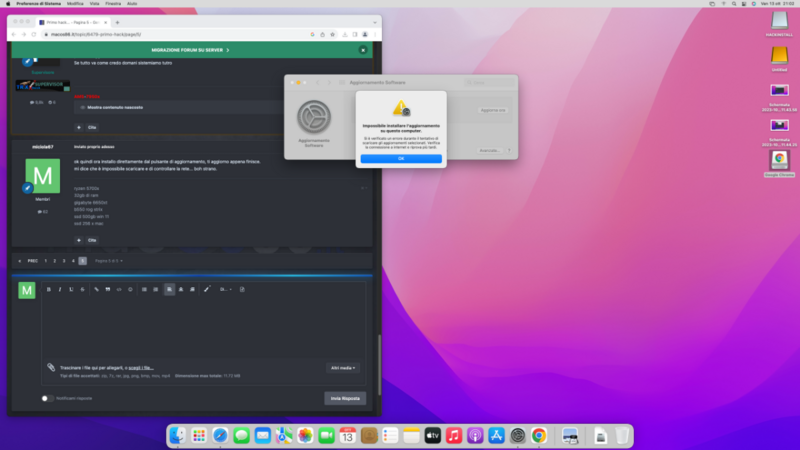This screenshot has width=800, height=450.
Task: Toggle the Notificami risposte switch
Action: 47,398
